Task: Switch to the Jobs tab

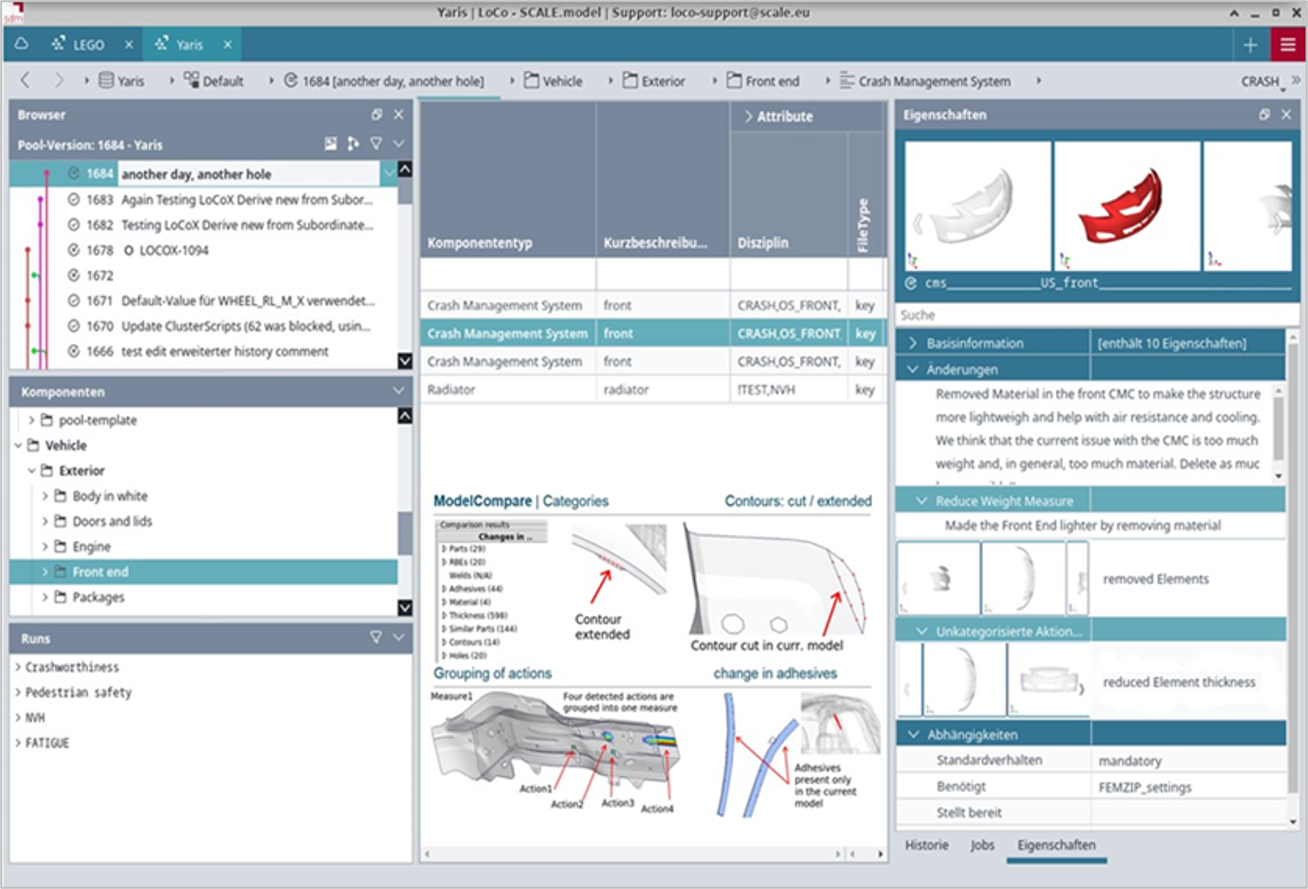Action: tap(983, 845)
